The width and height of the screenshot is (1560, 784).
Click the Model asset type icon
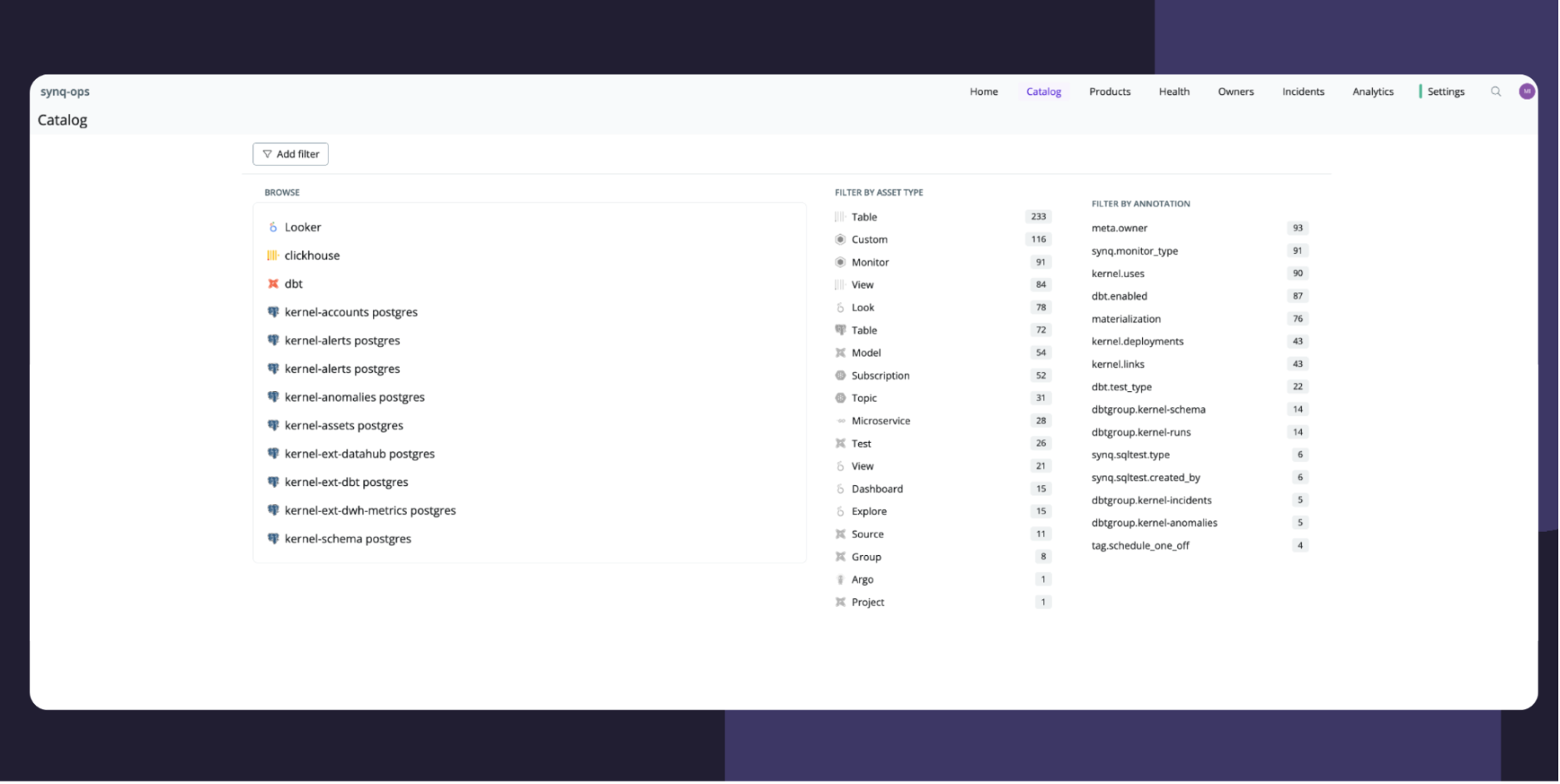841,353
